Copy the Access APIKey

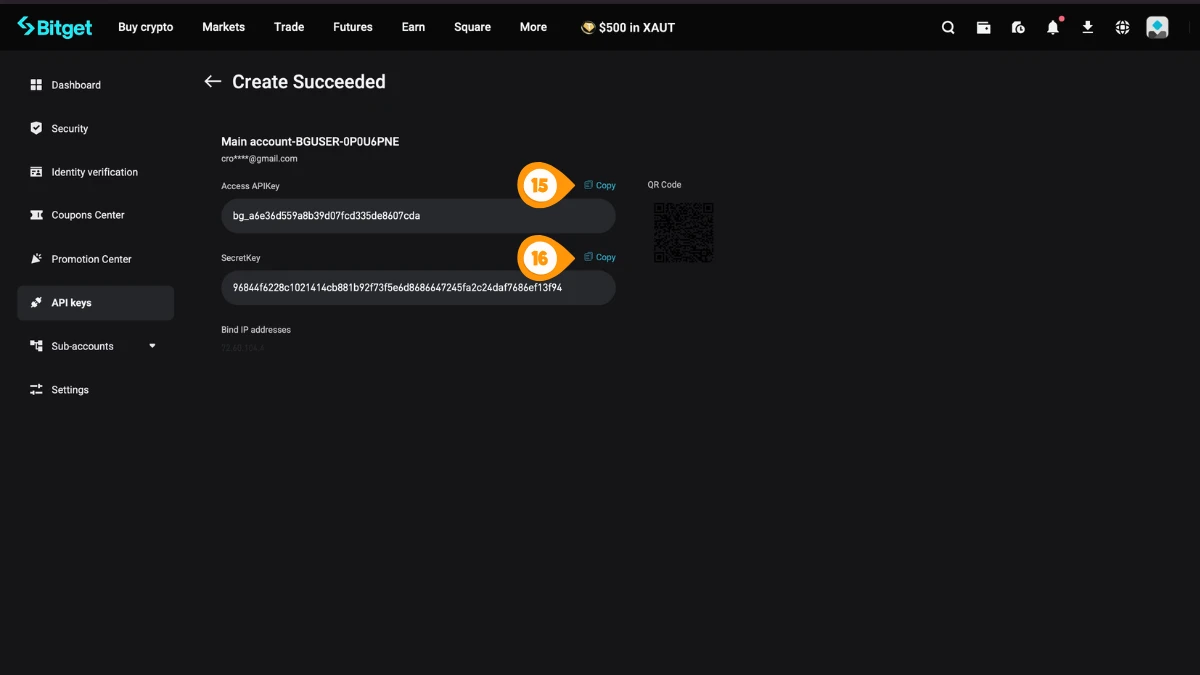click(x=600, y=185)
